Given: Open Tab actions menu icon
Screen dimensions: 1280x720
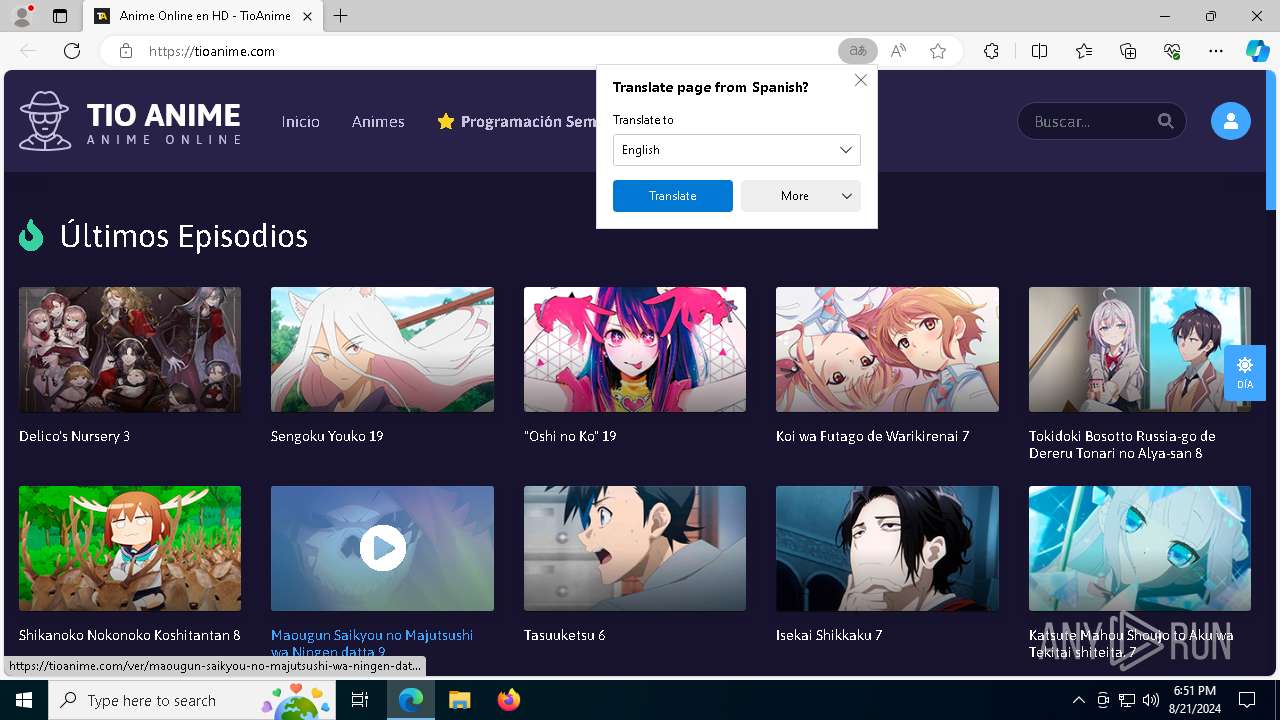Looking at the screenshot, I should click(x=60, y=16).
